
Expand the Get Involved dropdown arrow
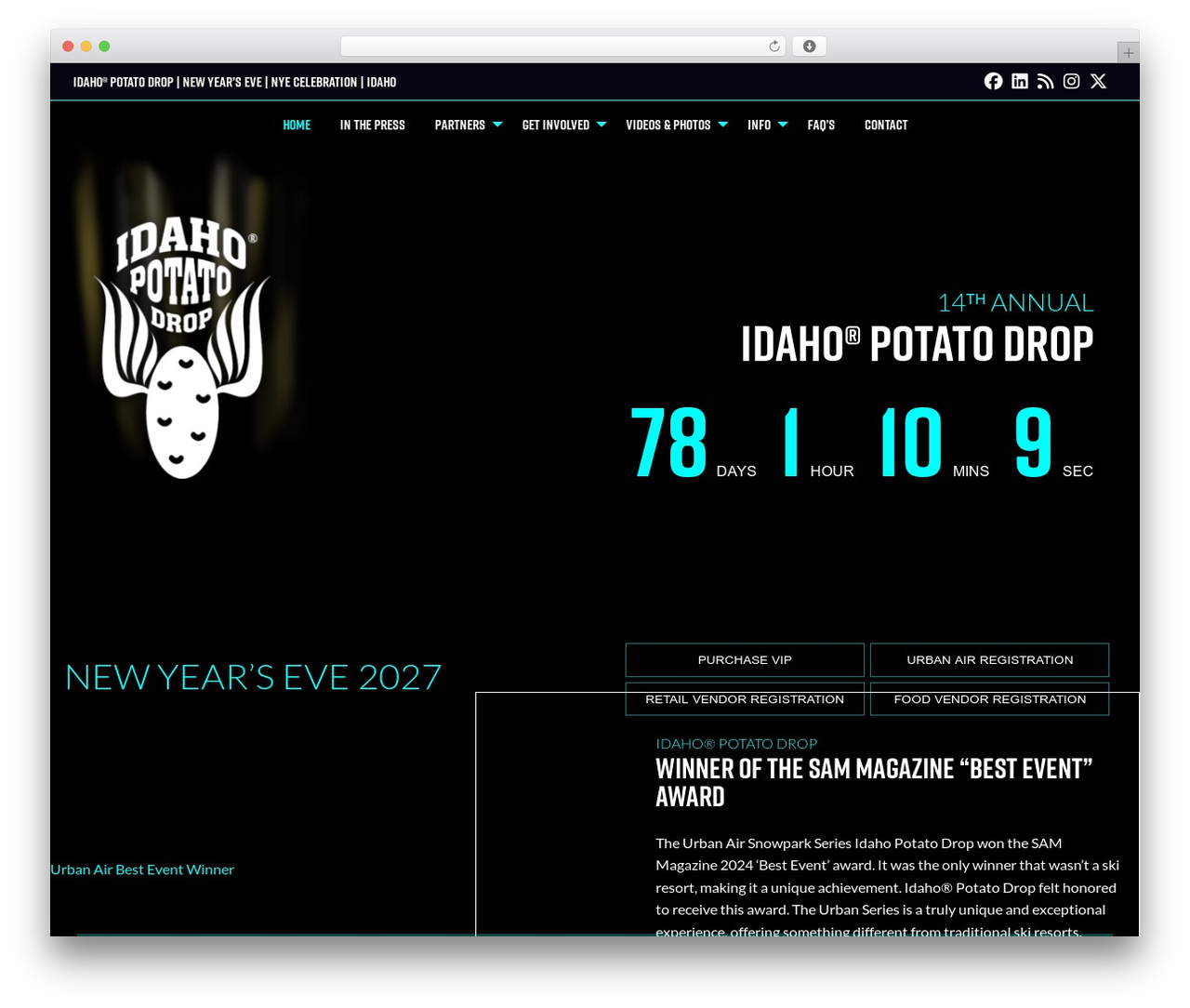click(x=602, y=125)
